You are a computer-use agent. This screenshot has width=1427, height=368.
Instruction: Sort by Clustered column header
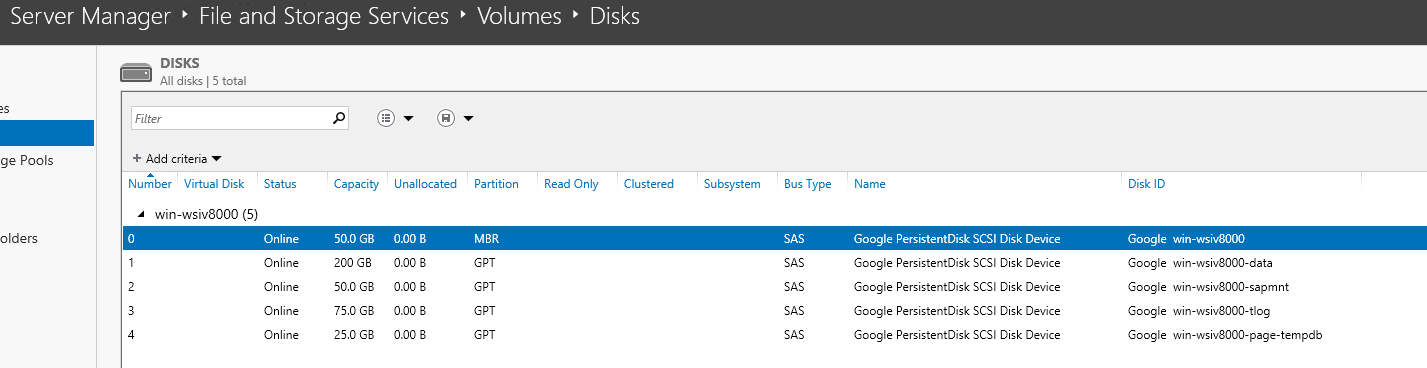pyautogui.click(x=648, y=184)
